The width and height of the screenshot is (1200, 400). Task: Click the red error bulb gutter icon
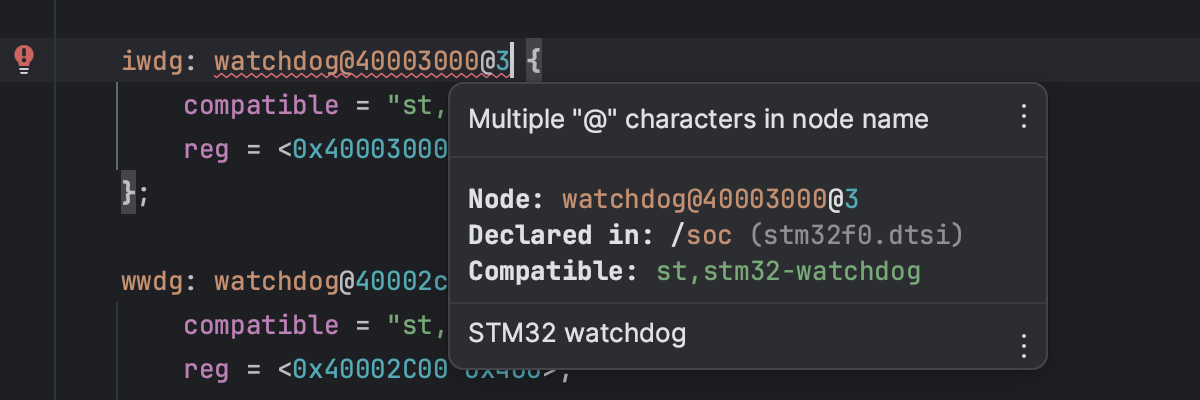tap(25, 60)
